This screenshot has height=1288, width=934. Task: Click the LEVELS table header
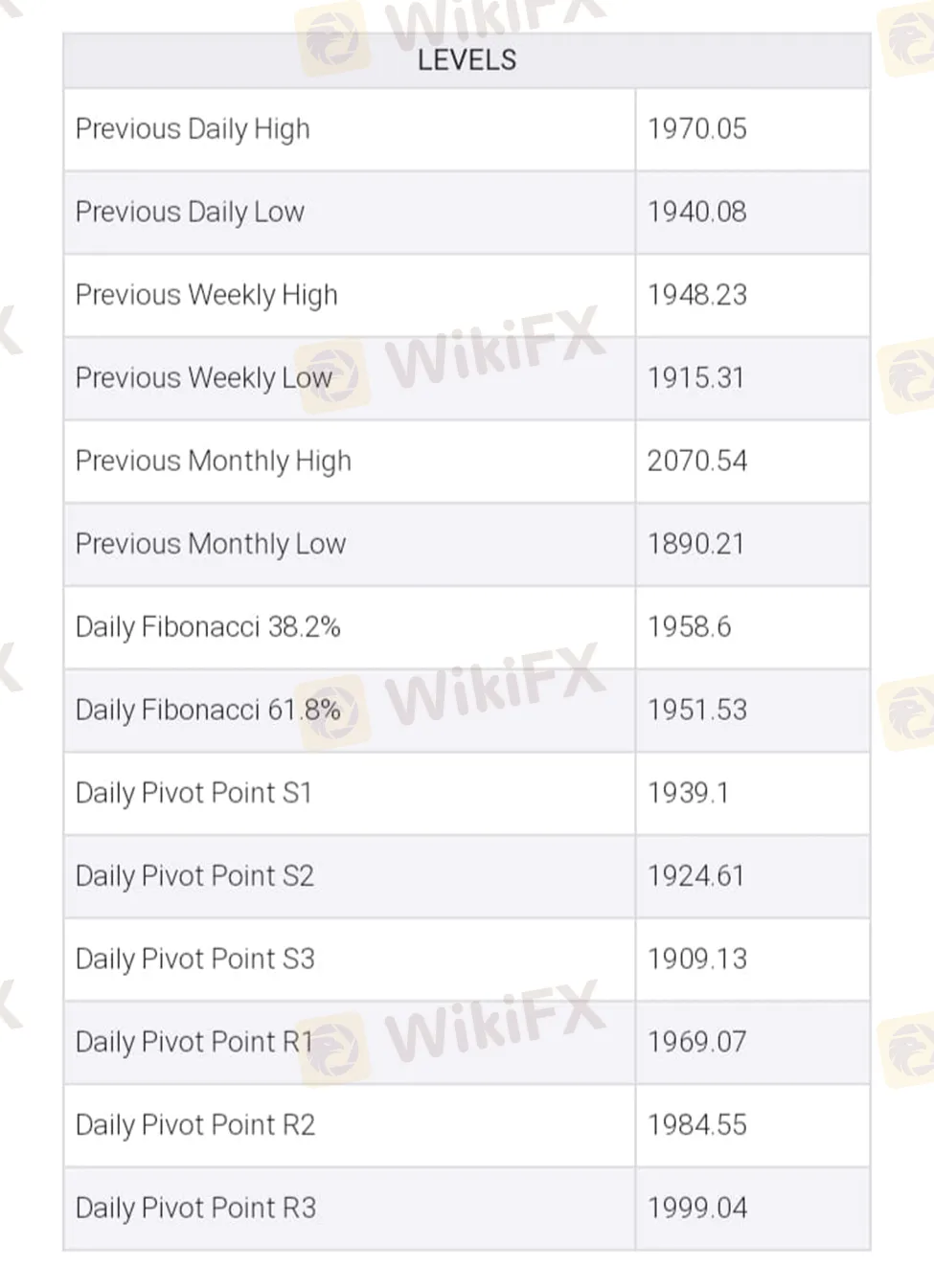(x=467, y=60)
